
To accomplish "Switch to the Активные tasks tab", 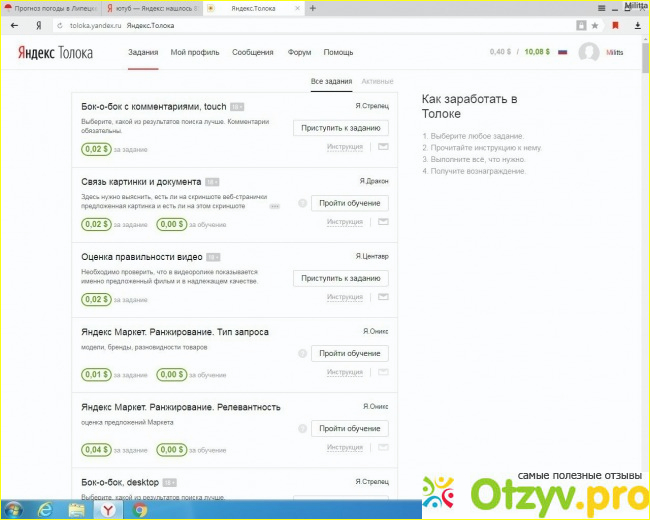I will click(377, 81).
